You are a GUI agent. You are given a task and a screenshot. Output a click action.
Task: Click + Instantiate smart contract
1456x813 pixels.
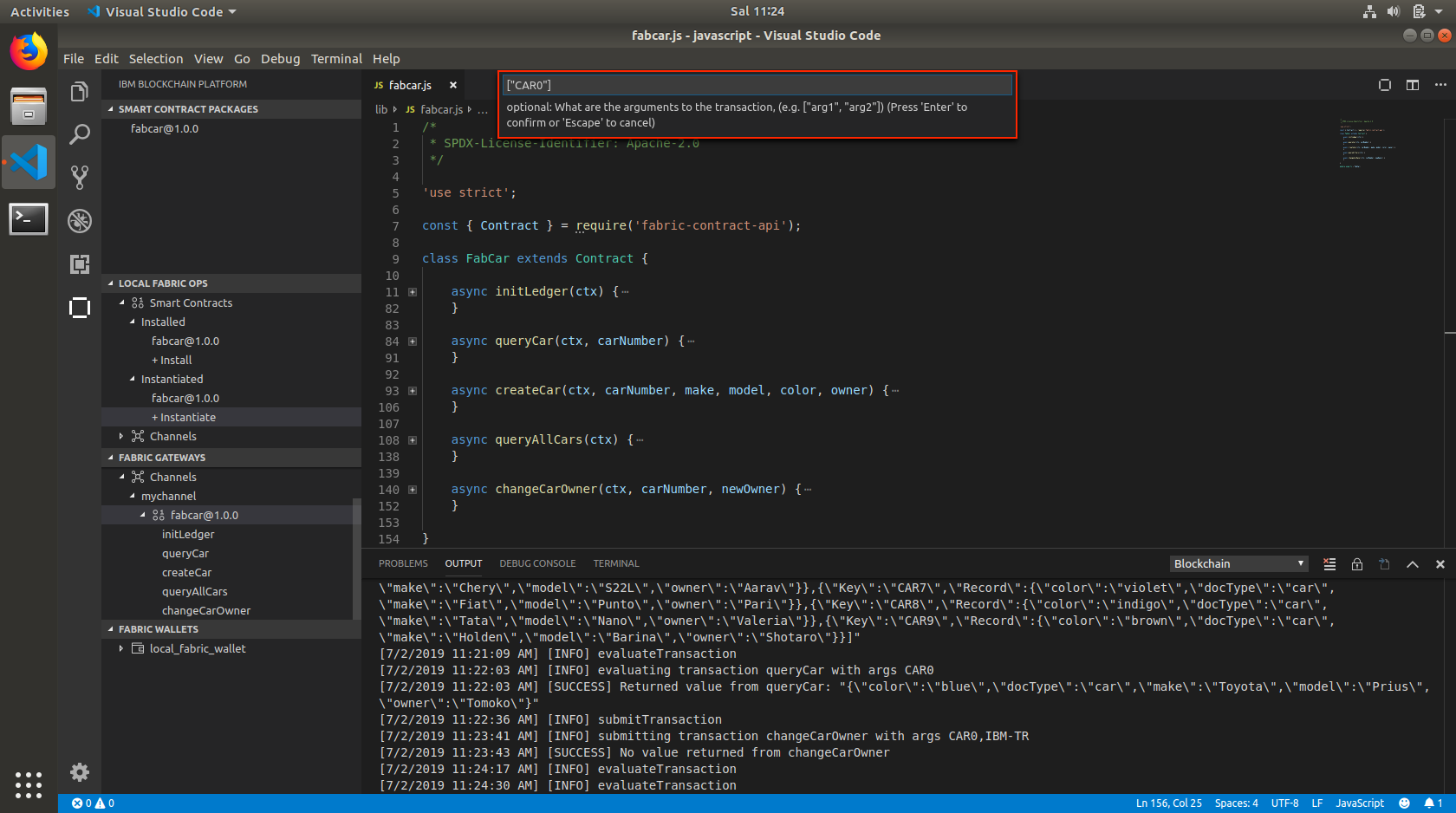[x=184, y=418]
